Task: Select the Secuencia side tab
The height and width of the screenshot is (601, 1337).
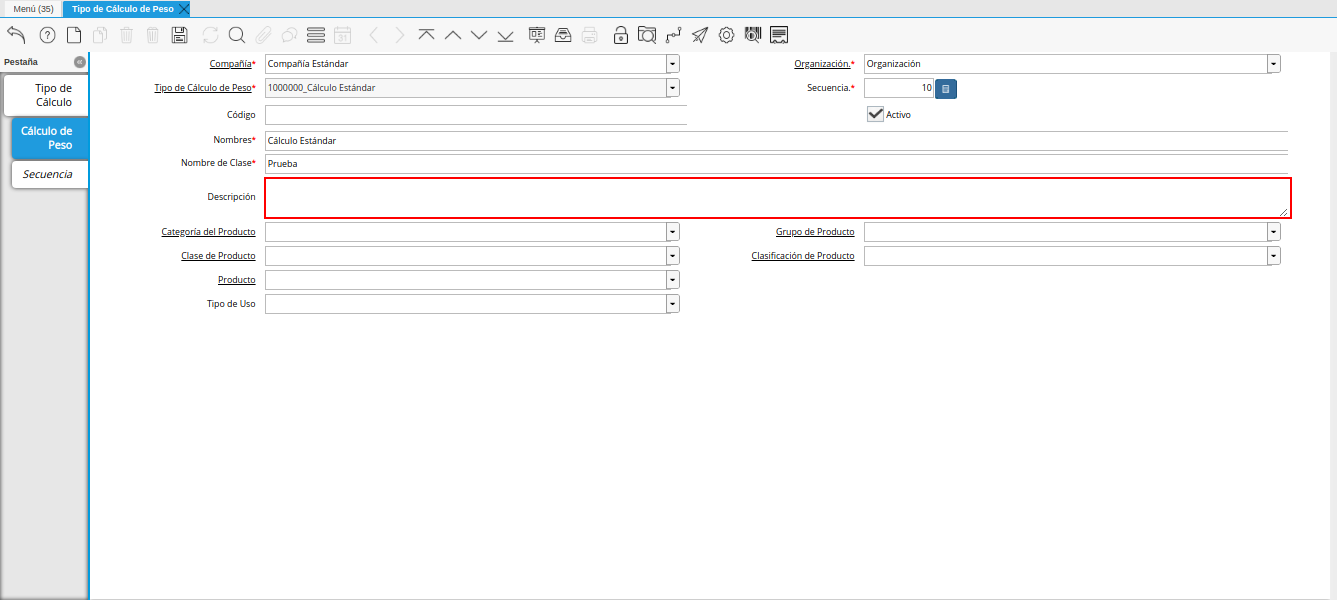Action: pyautogui.click(x=48, y=174)
